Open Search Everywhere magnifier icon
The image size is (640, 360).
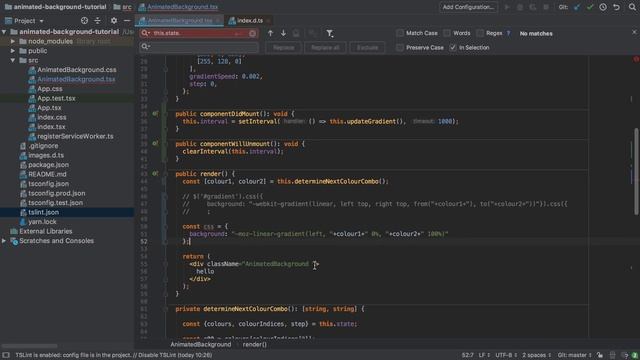pos(632,7)
